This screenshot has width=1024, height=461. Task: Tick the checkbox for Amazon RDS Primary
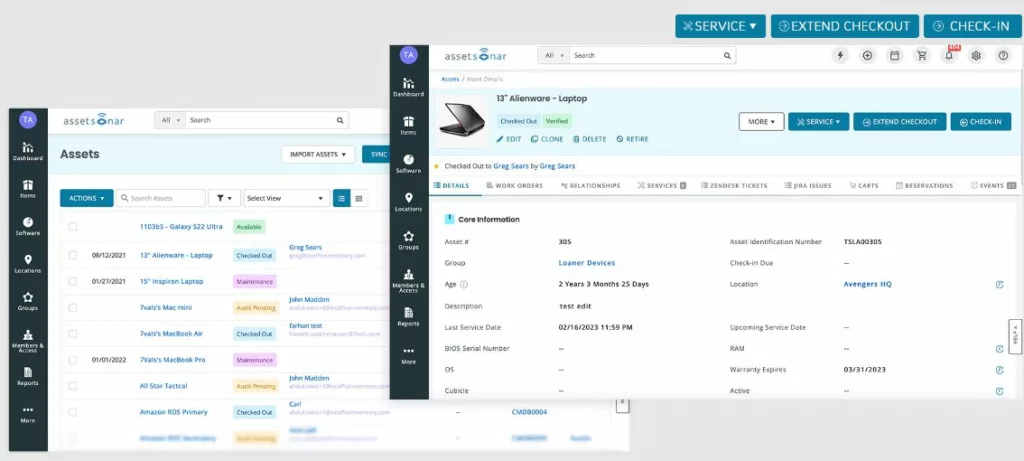[72, 412]
